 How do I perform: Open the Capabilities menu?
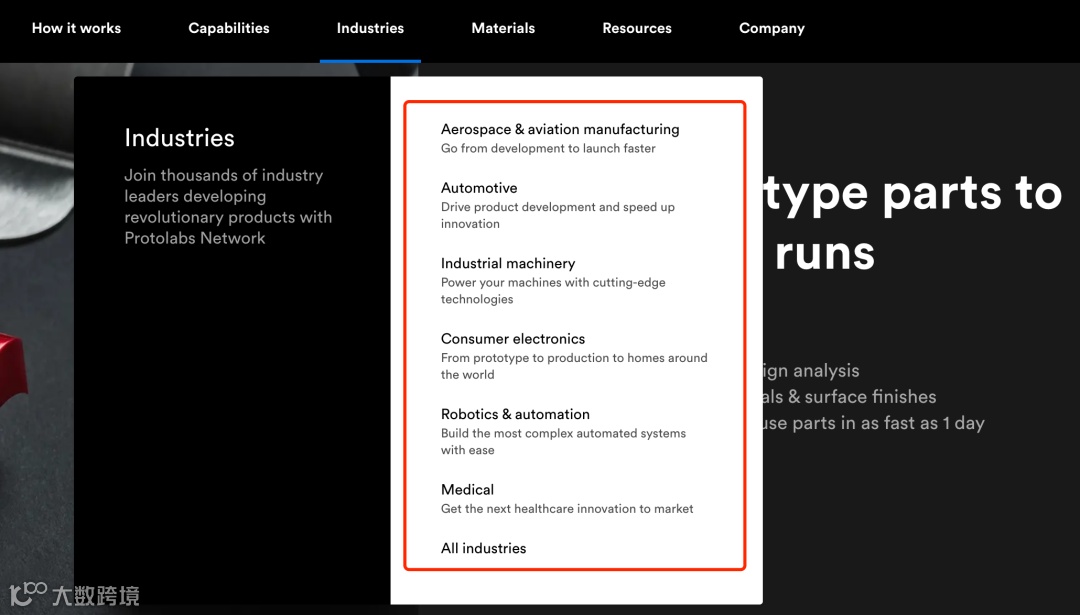coord(229,28)
